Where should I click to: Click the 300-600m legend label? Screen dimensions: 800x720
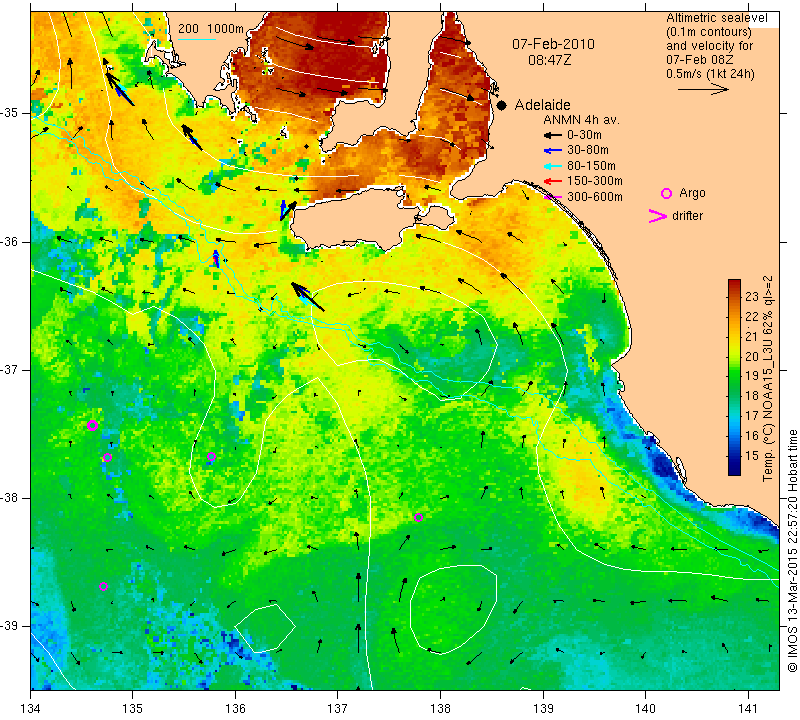coord(595,197)
